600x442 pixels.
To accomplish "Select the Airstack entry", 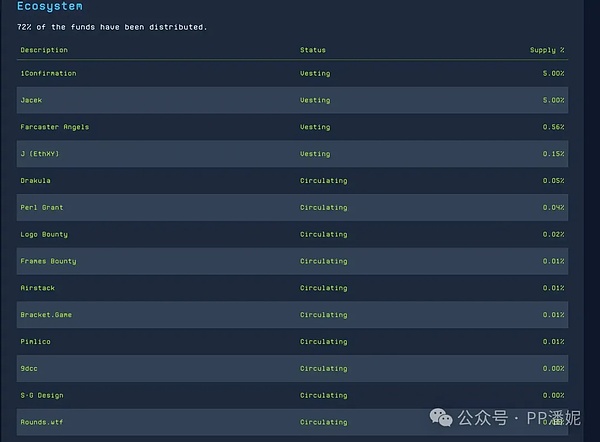I will pyautogui.click(x=37, y=288).
